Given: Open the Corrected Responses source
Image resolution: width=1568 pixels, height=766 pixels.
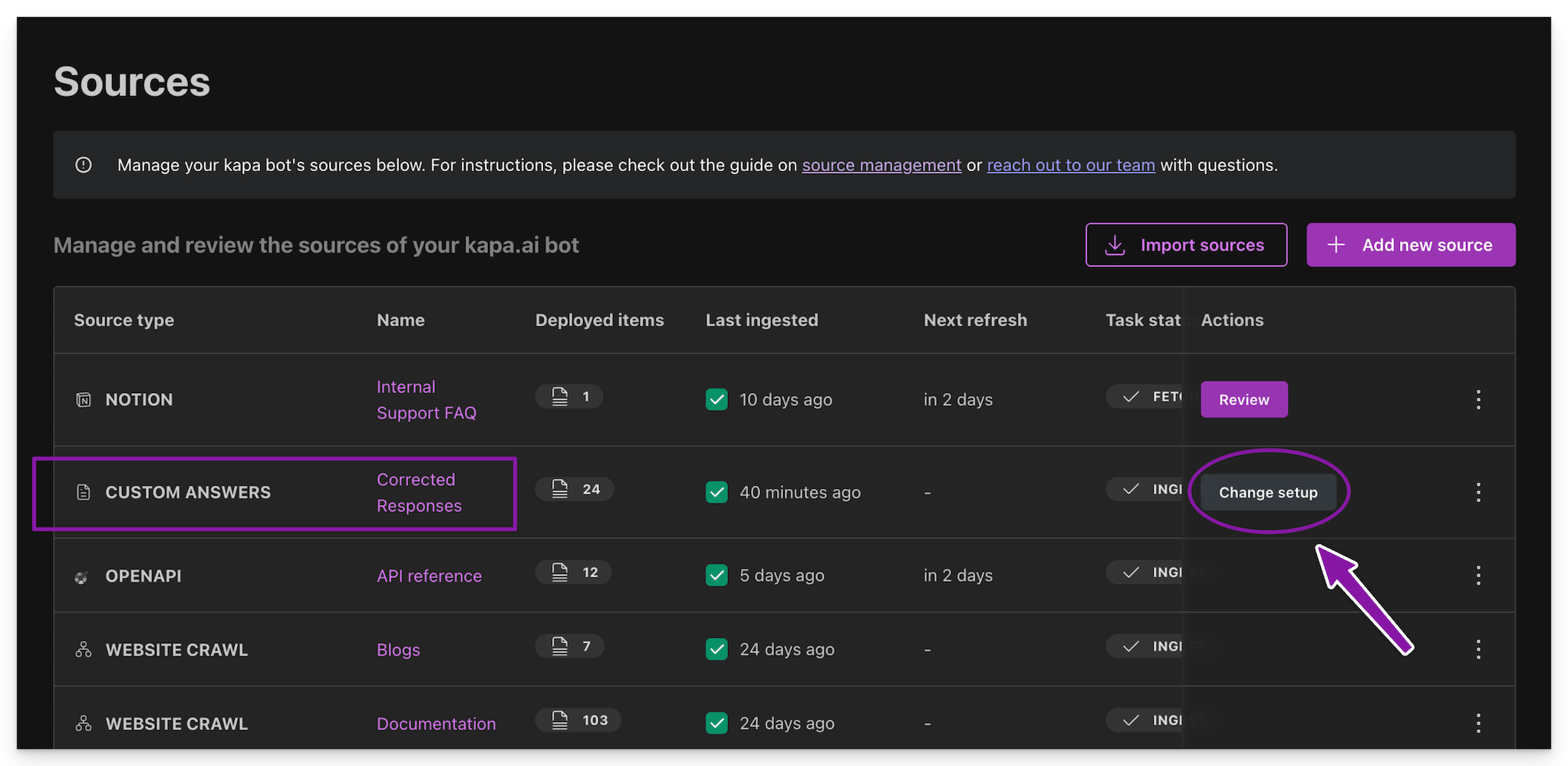Looking at the screenshot, I should pos(419,492).
